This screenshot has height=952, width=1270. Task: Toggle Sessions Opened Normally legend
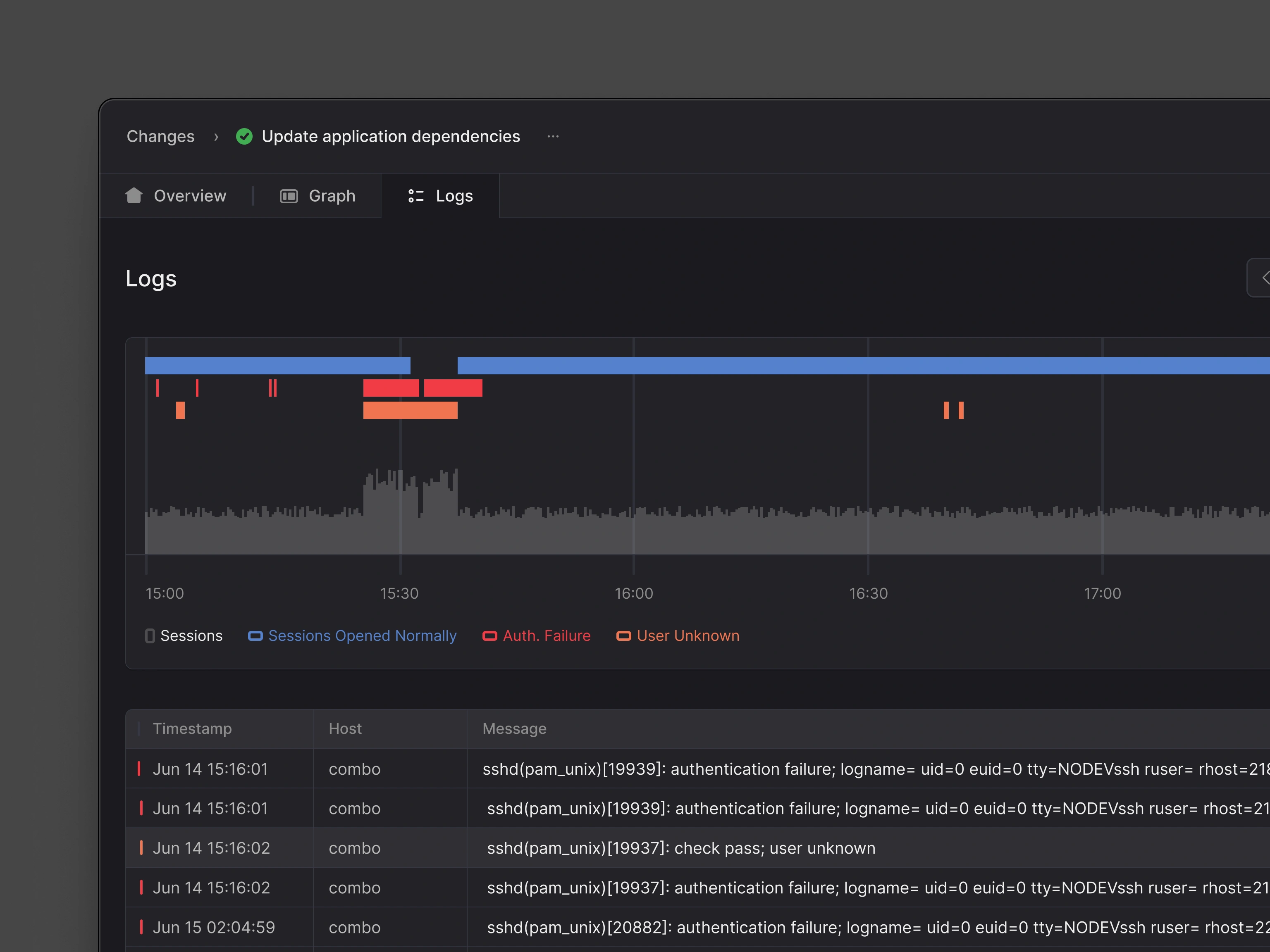(353, 636)
